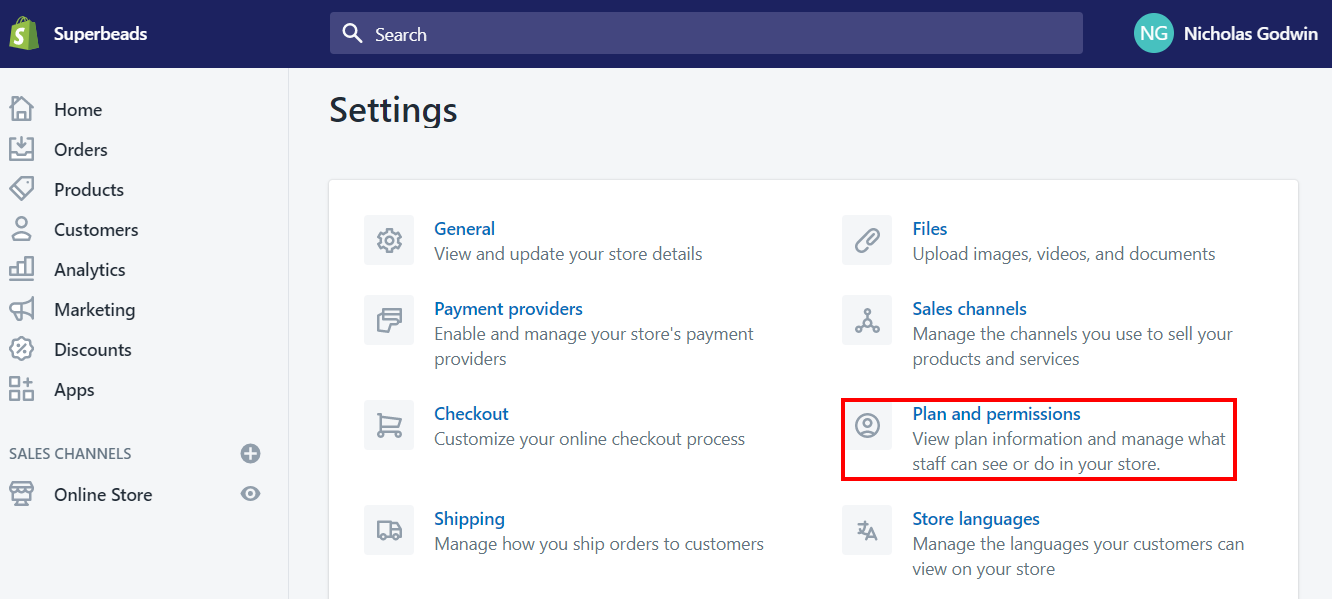The height and width of the screenshot is (599, 1332).
Task: Open the Payment providers settings link
Action: 508,309
